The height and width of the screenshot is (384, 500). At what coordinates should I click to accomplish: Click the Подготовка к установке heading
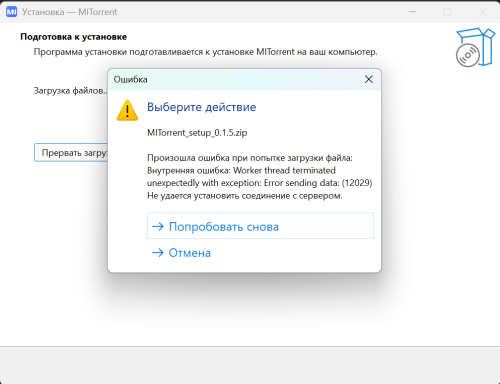(74, 37)
